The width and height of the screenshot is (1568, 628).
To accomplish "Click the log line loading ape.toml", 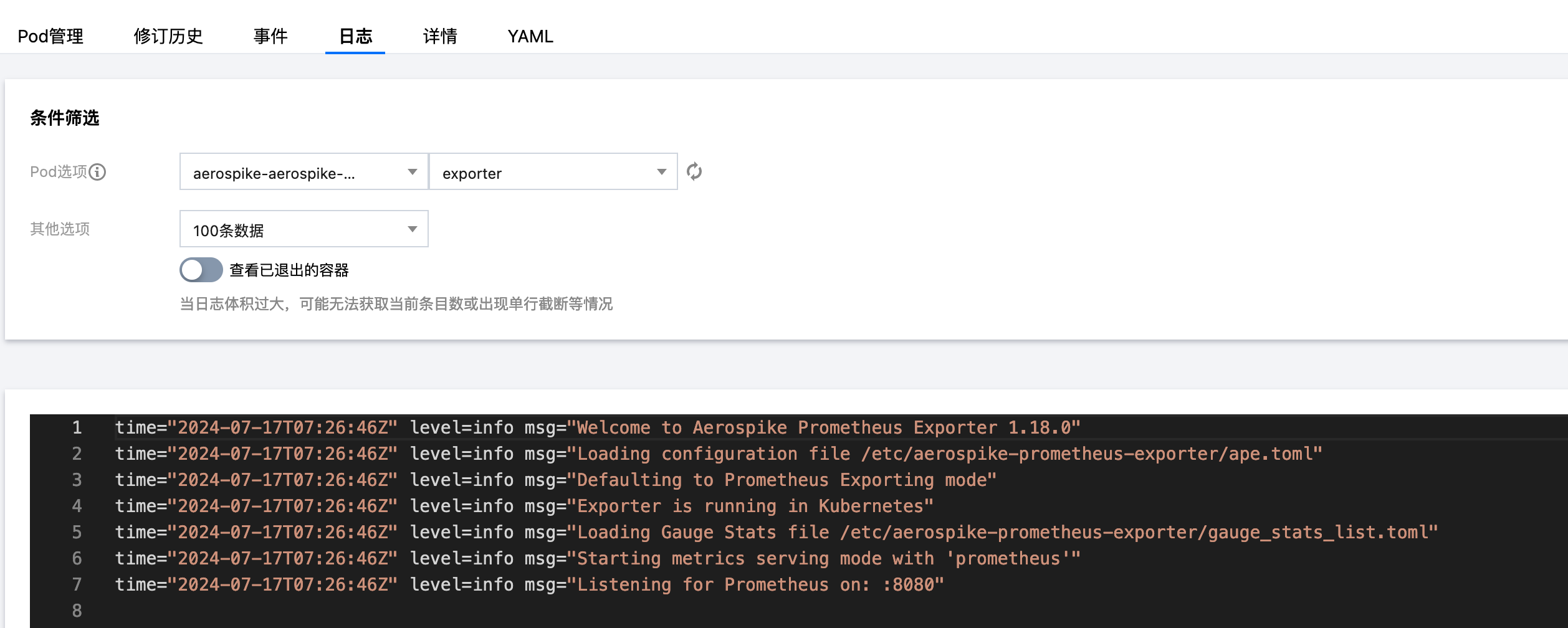I will point(718,454).
